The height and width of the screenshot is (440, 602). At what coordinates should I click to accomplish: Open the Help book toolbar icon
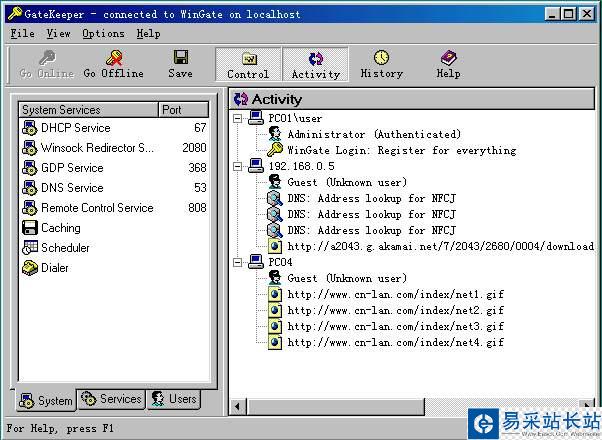448,58
